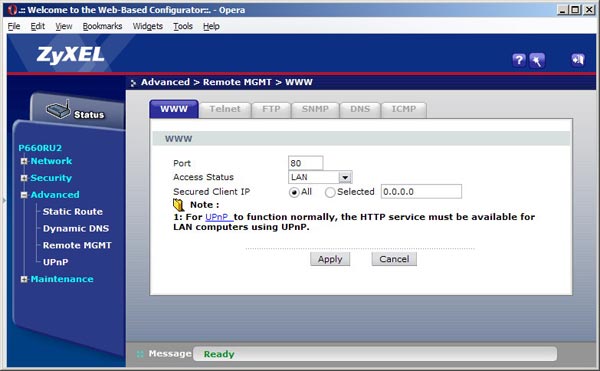The image size is (600, 371).
Task: Open Remote MGMT in sidebar
Action: (x=77, y=245)
